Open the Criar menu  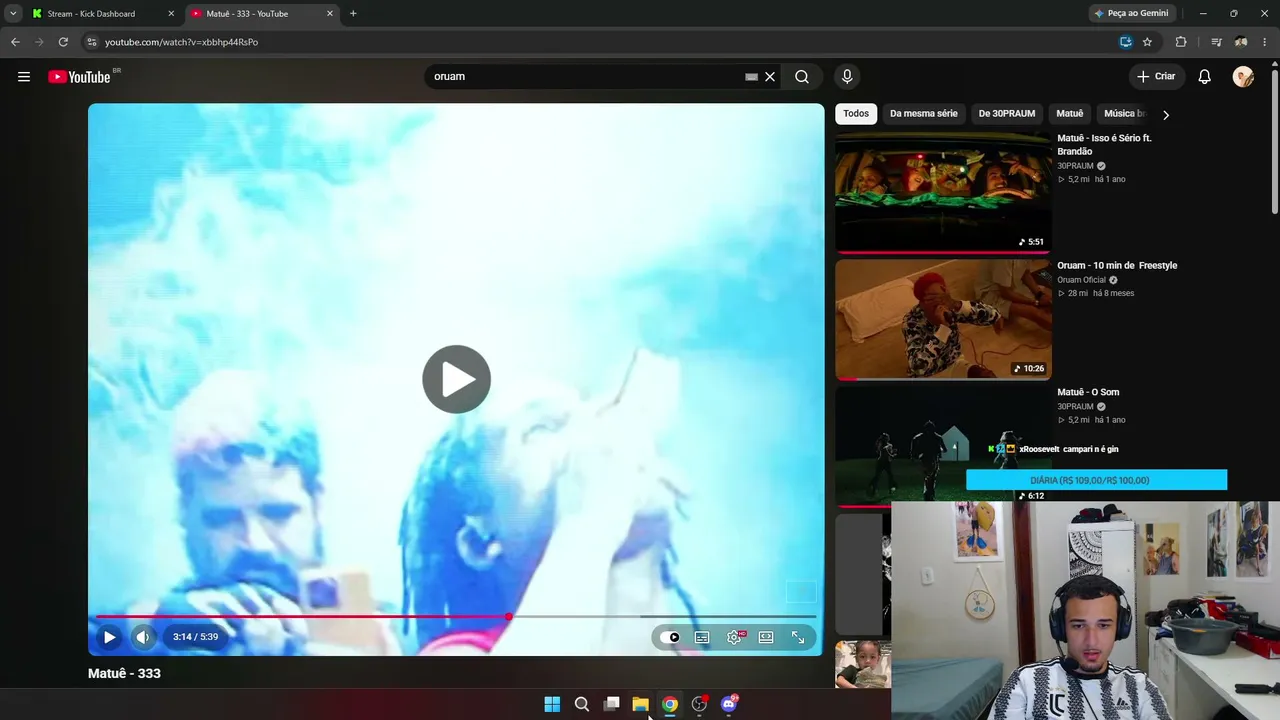[1156, 77]
